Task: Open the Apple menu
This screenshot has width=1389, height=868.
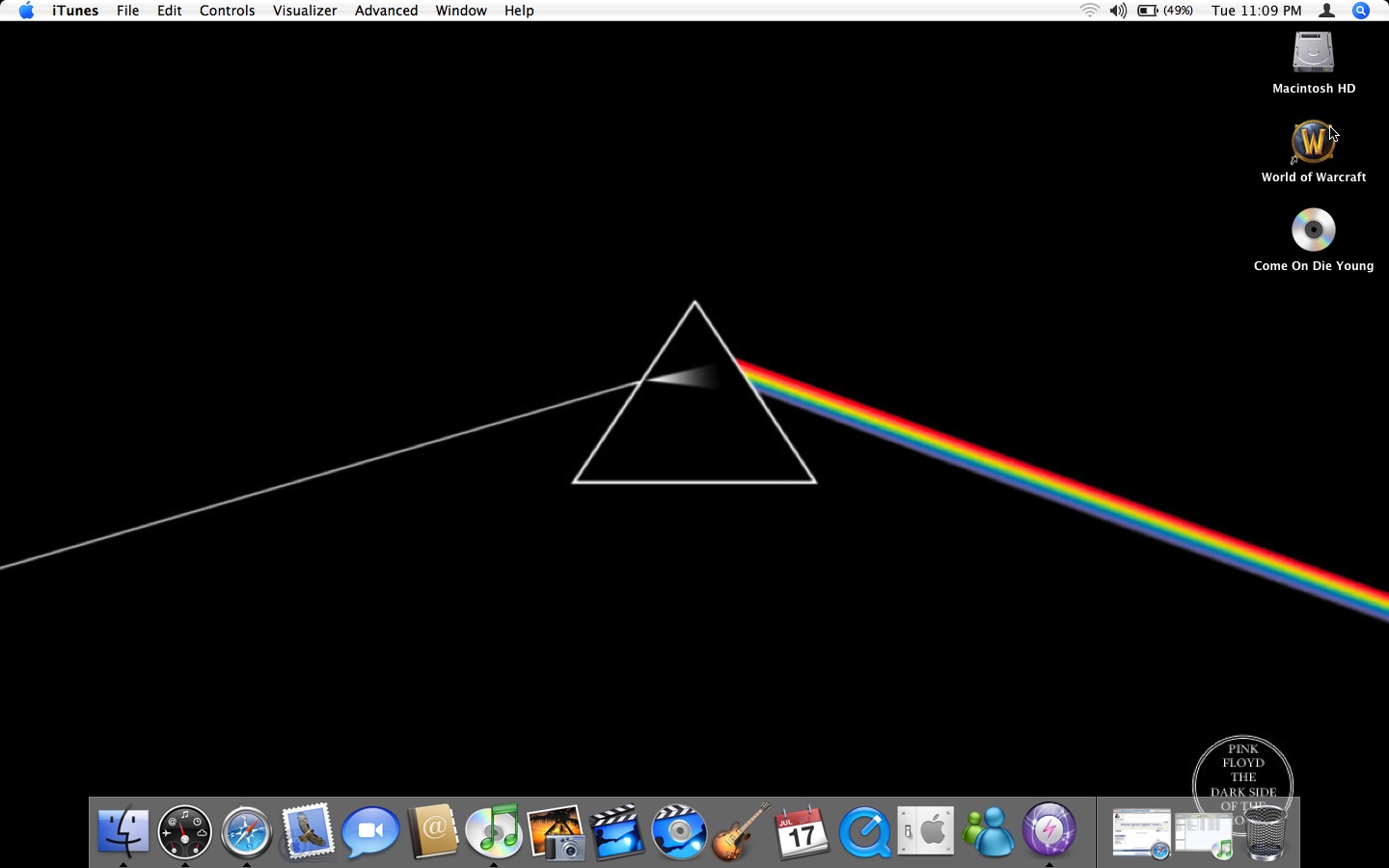Action: (26, 11)
